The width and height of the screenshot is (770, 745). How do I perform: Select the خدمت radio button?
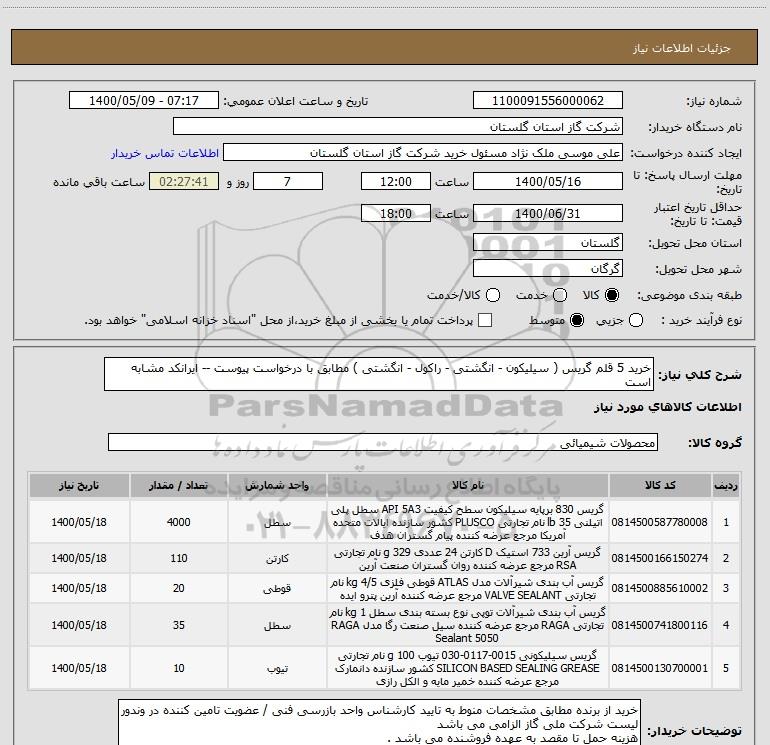coord(560,295)
